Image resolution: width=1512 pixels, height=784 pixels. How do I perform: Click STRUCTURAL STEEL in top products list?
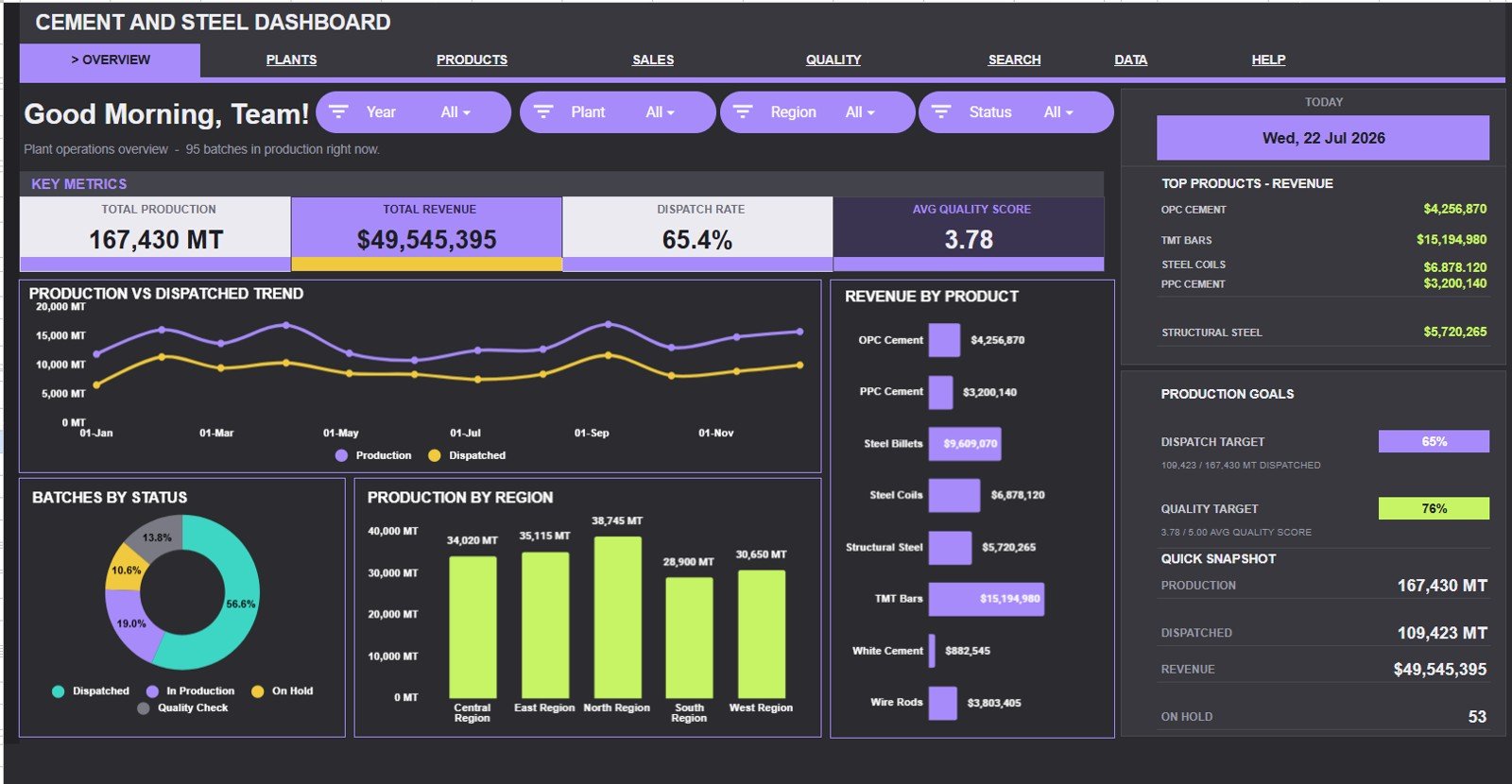tap(1211, 332)
